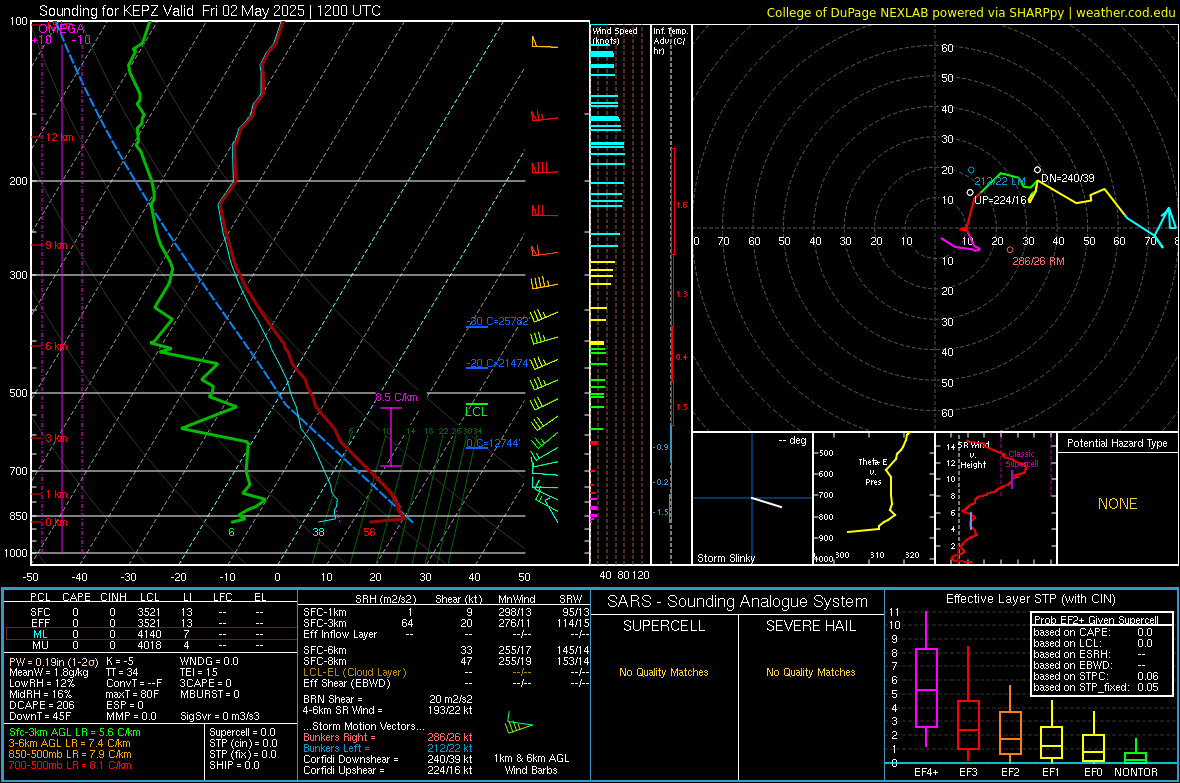Click the 700-500mb LR = 8.1 C/km line

click(x=70, y=765)
